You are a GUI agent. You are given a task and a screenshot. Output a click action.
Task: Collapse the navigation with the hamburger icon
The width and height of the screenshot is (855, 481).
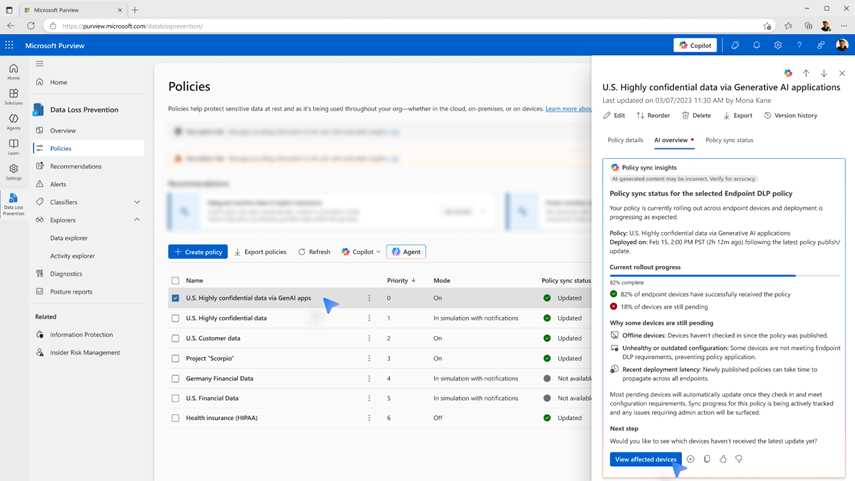(39, 64)
